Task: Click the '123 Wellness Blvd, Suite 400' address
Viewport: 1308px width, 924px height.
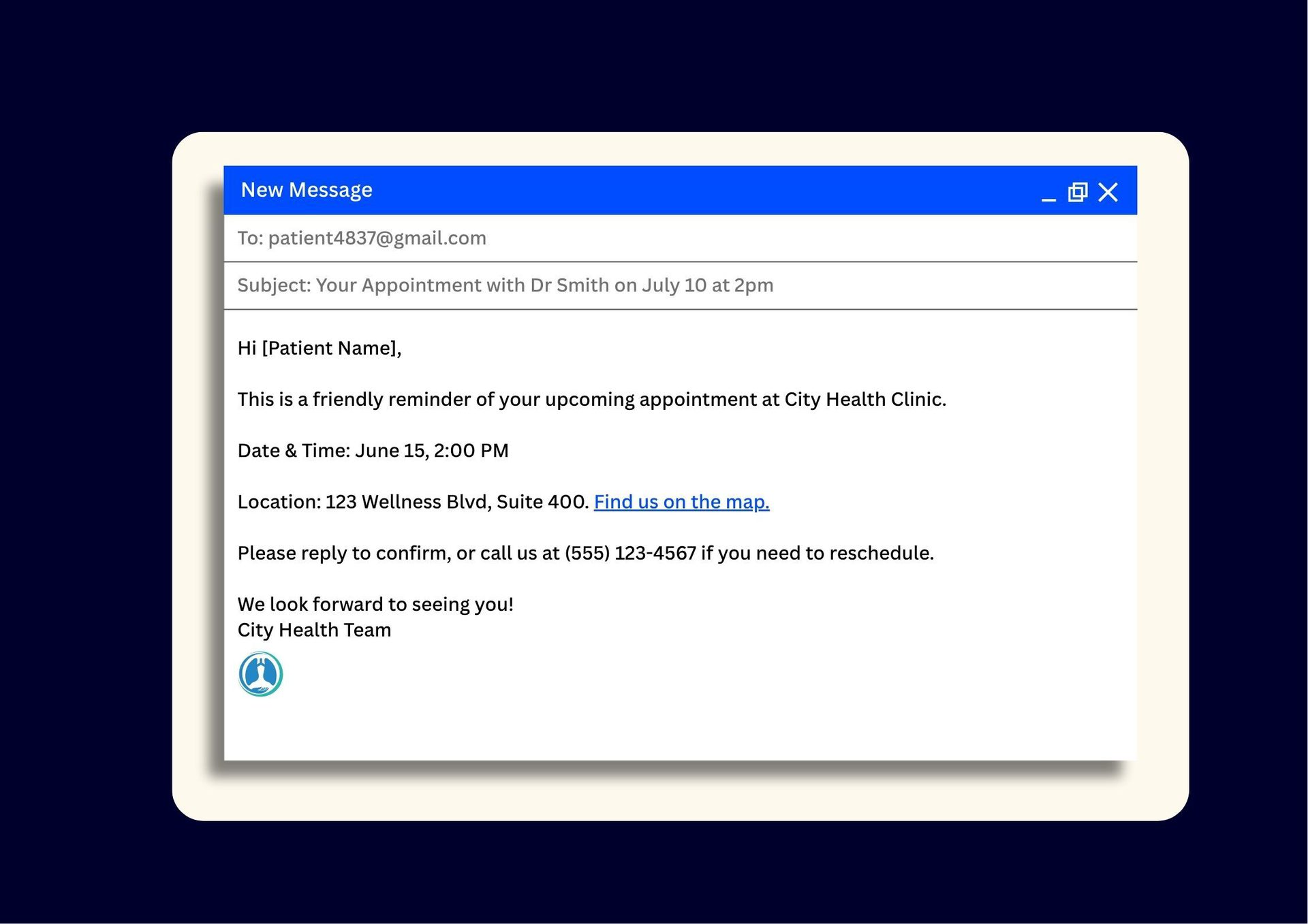Action: pyautogui.click(x=456, y=502)
